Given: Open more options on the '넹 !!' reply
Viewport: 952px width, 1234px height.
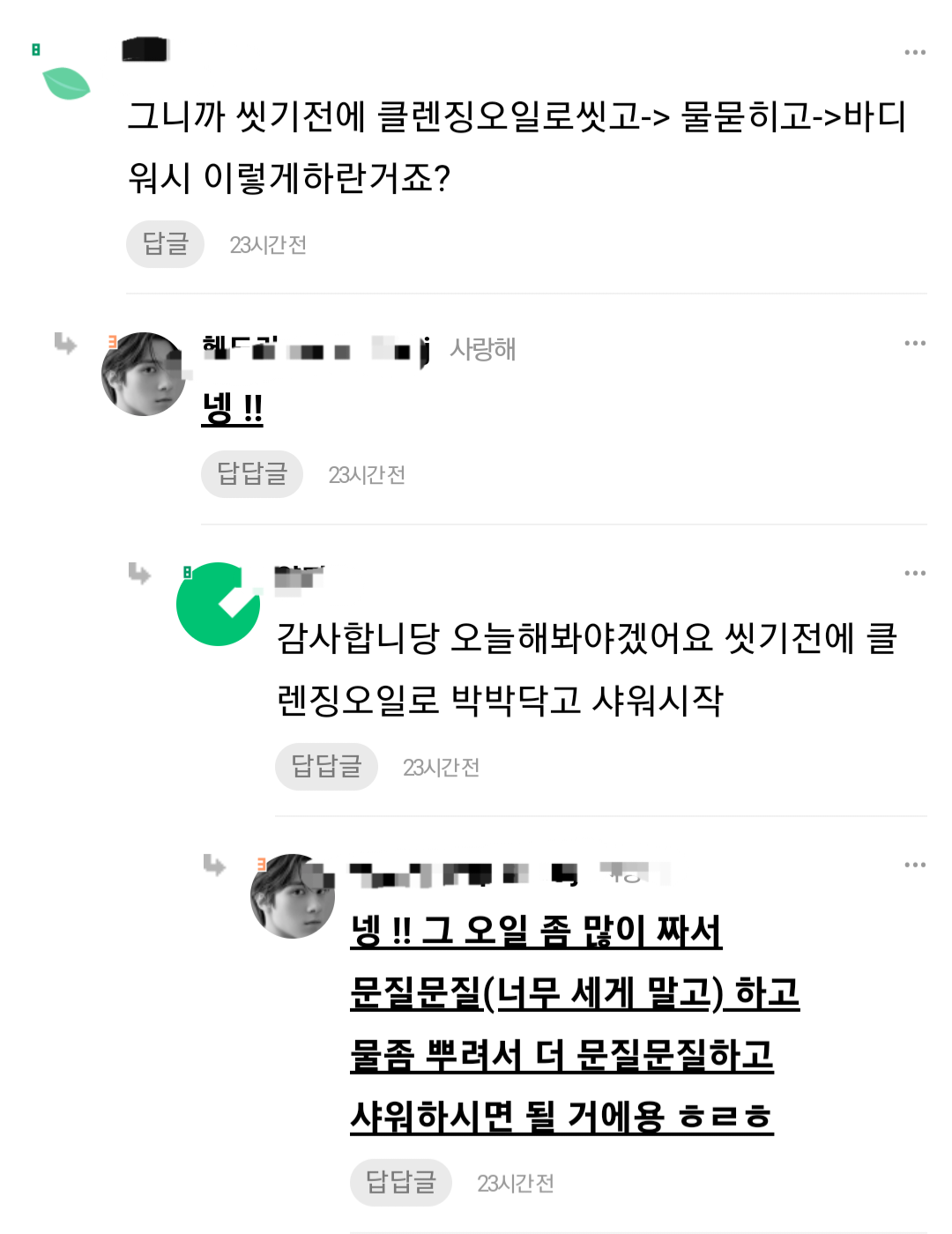Looking at the screenshot, I should coord(915,342).
